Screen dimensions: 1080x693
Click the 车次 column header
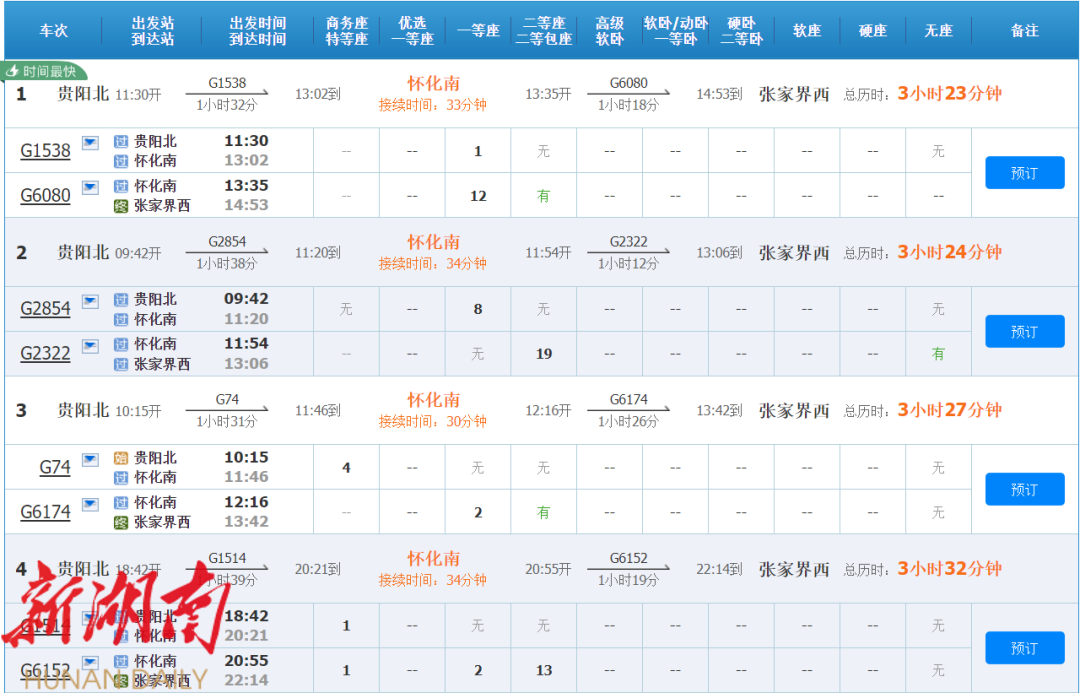point(53,31)
